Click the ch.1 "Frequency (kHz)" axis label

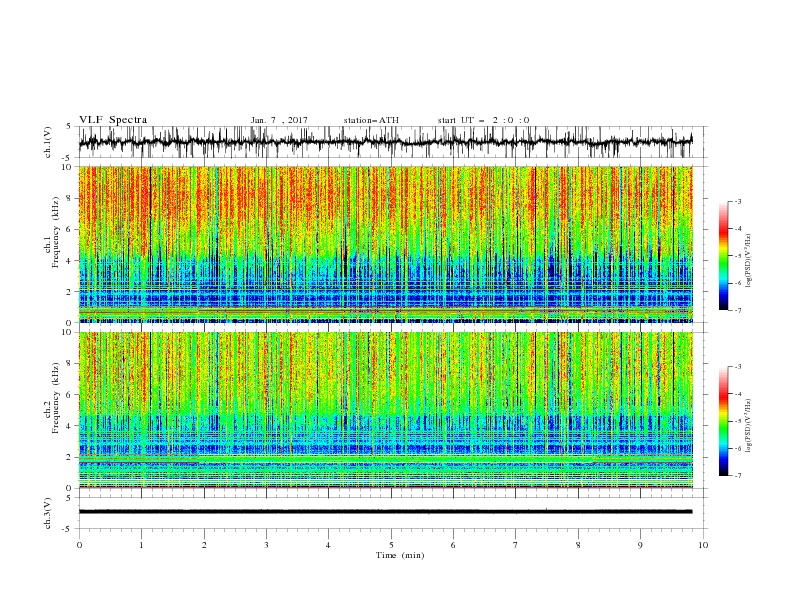[56, 230]
